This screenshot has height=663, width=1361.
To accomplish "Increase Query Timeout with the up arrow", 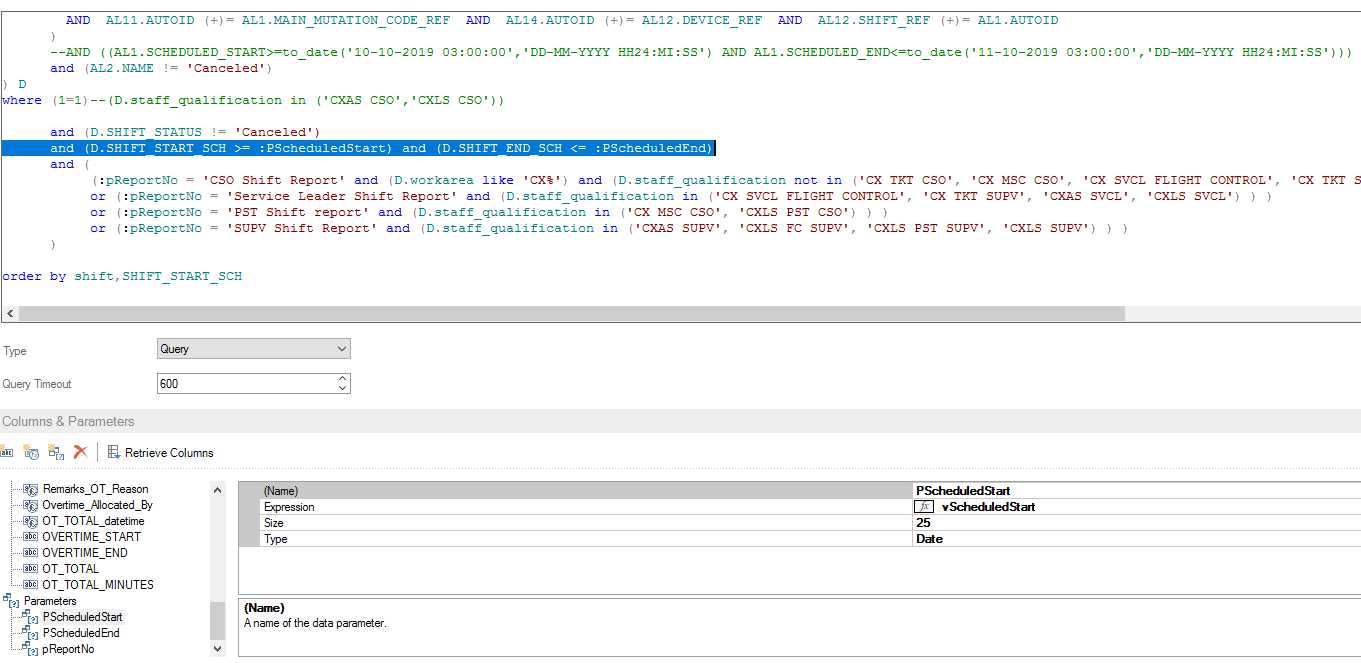I will click(343, 378).
